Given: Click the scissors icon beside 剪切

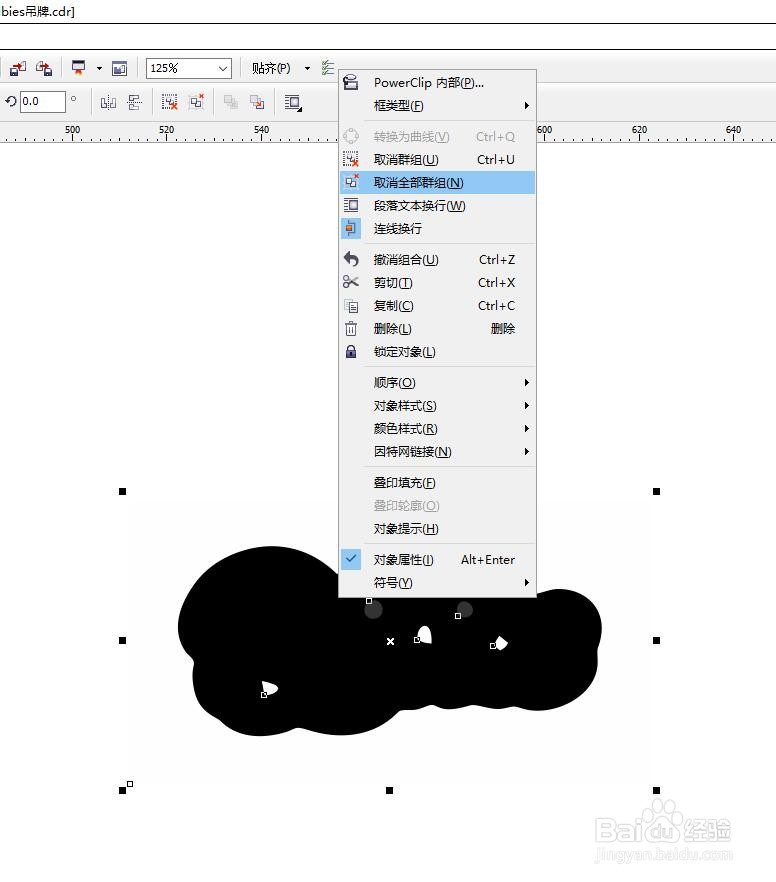Looking at the screenshot, I should pyautogui.click(x=351, y=282).
